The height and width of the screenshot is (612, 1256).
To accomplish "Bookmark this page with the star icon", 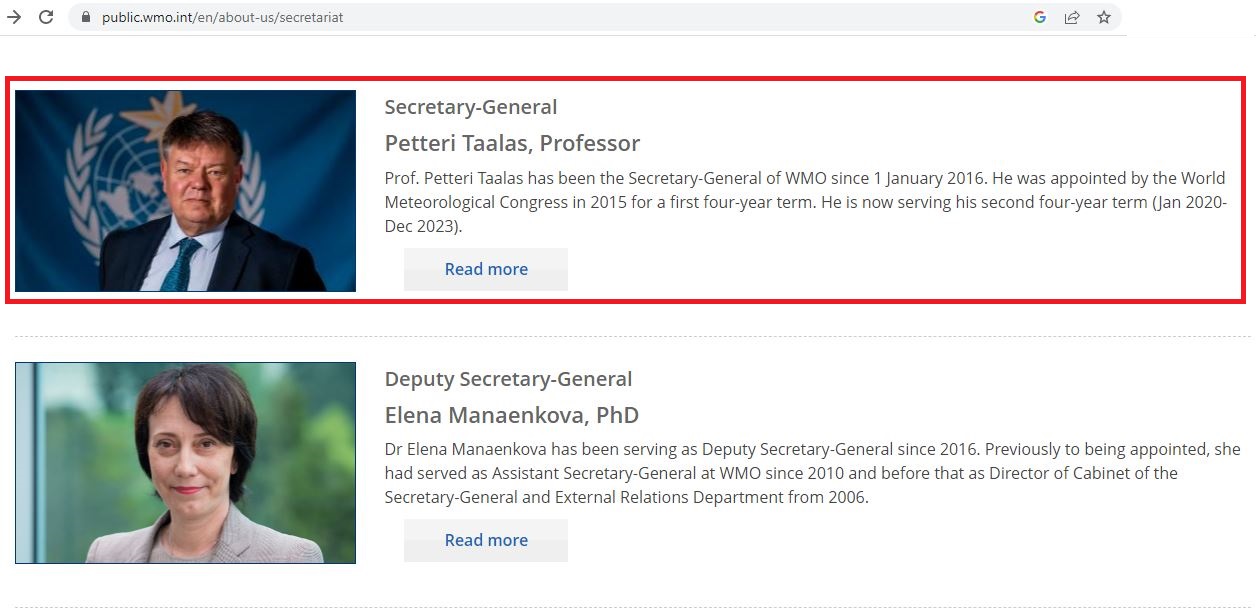I will click(1104, 17).
